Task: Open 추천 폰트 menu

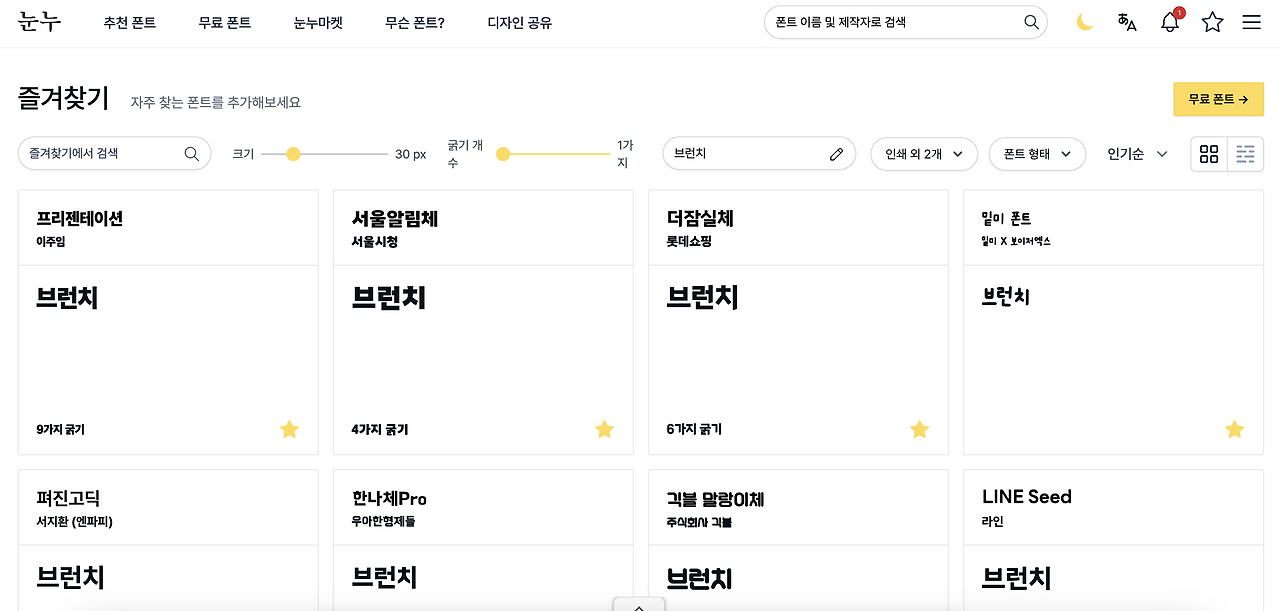Action: pyautogui.click(x=130, y=22)
